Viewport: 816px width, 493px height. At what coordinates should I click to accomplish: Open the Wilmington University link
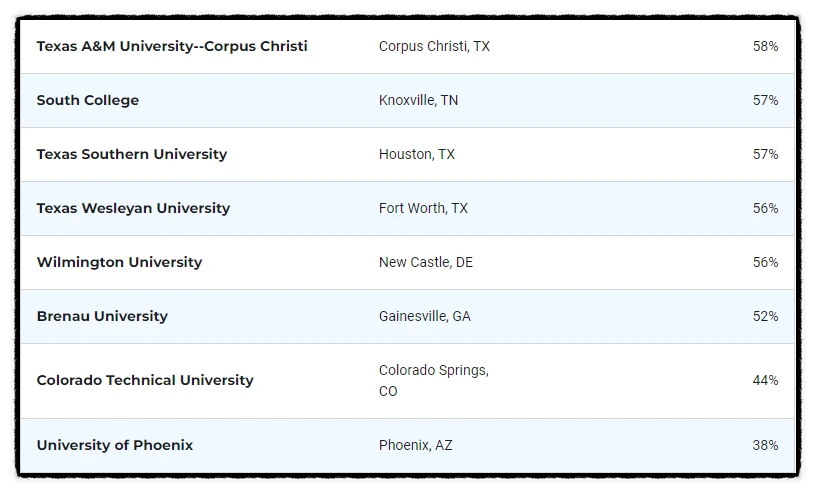point(119,262)
